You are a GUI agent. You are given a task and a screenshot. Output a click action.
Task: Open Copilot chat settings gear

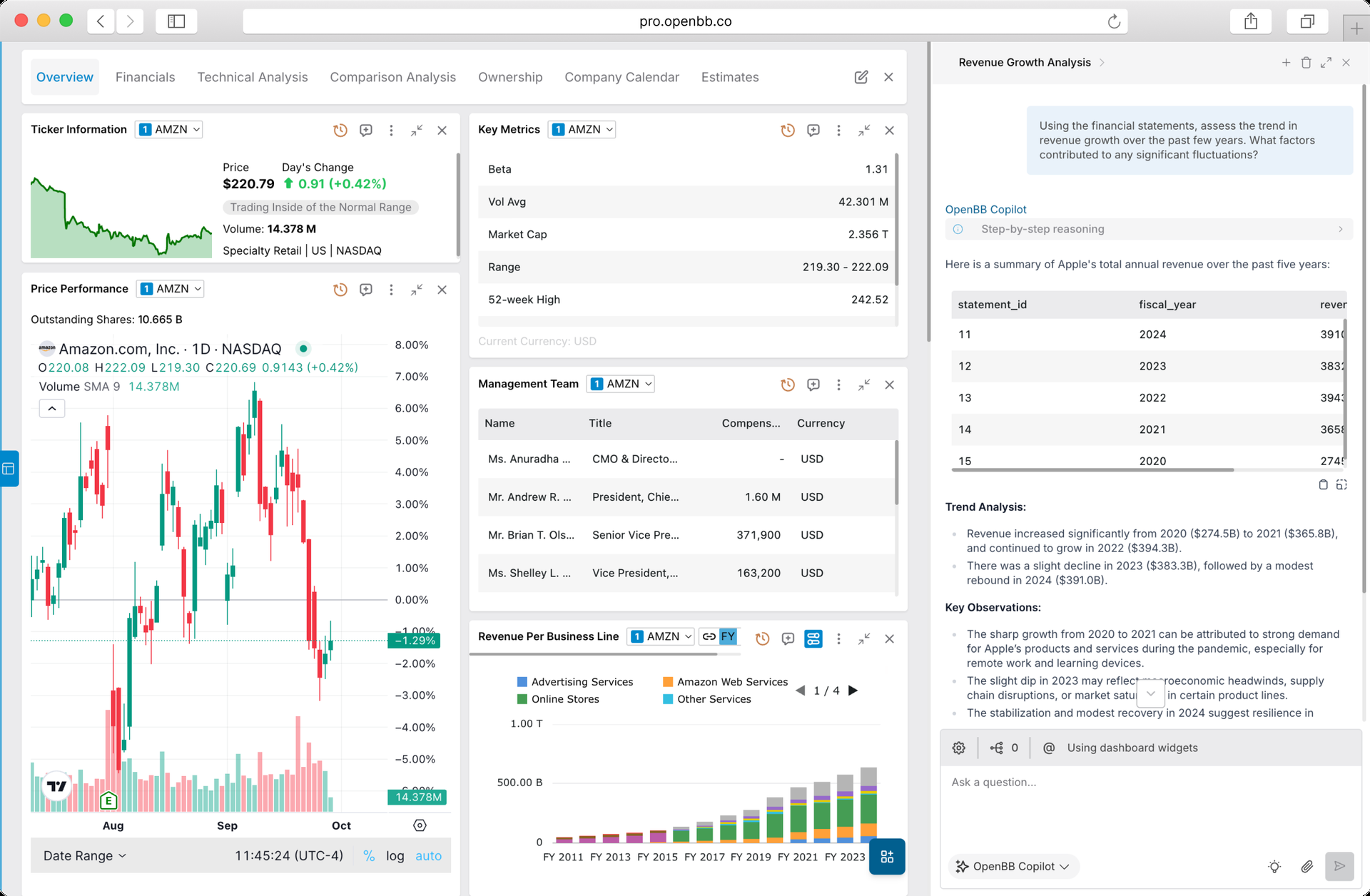pos(959,748)
